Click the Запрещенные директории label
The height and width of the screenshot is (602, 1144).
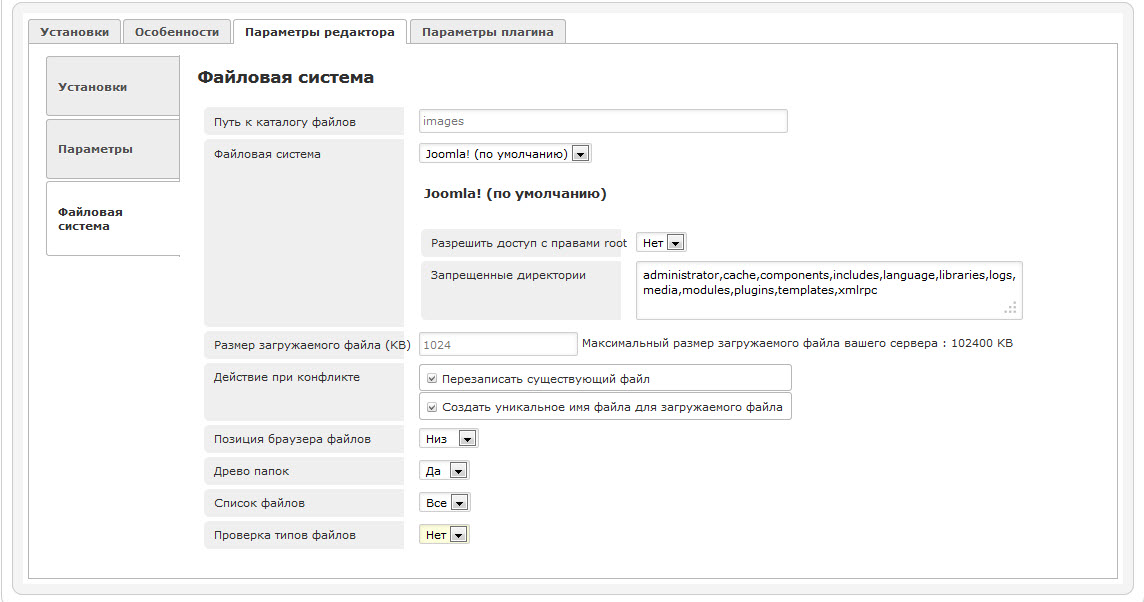click(508, 275)
